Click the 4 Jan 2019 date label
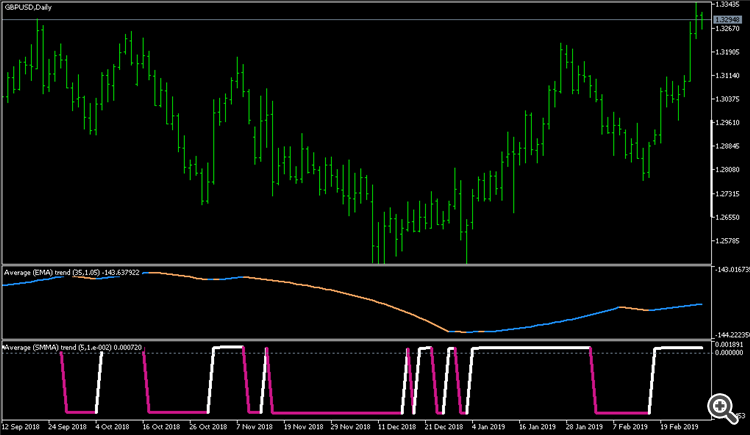750x435 pixels. [x=488, y=426]
